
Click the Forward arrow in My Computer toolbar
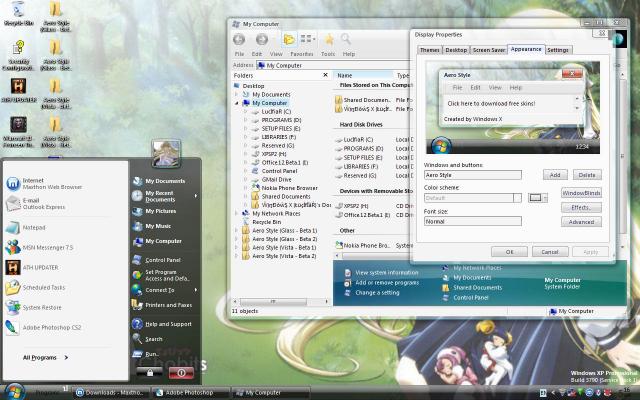(x=262, y=39)
